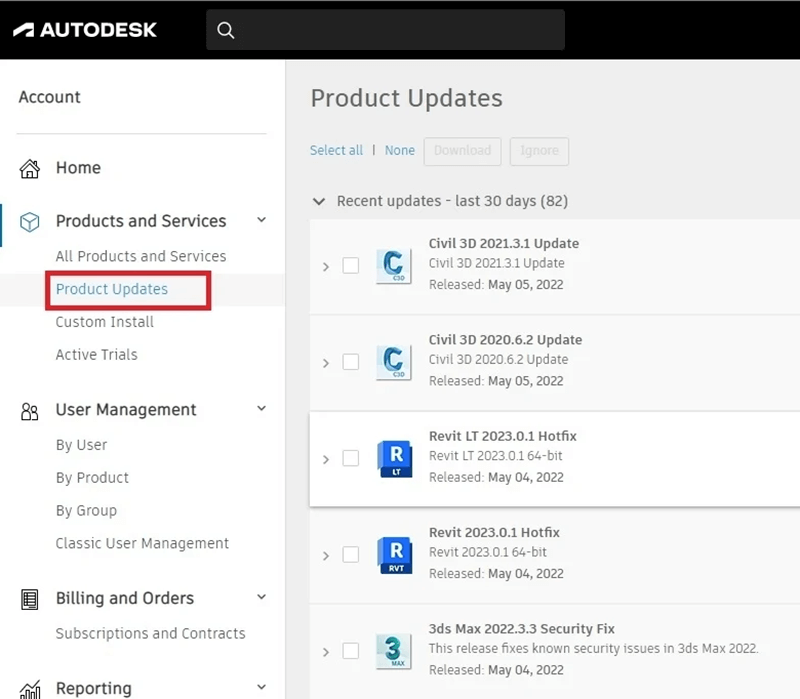This screenshot has height=699, width=800.
Task: Collapse the Recent updates section
Action: [x=319, y=201]
